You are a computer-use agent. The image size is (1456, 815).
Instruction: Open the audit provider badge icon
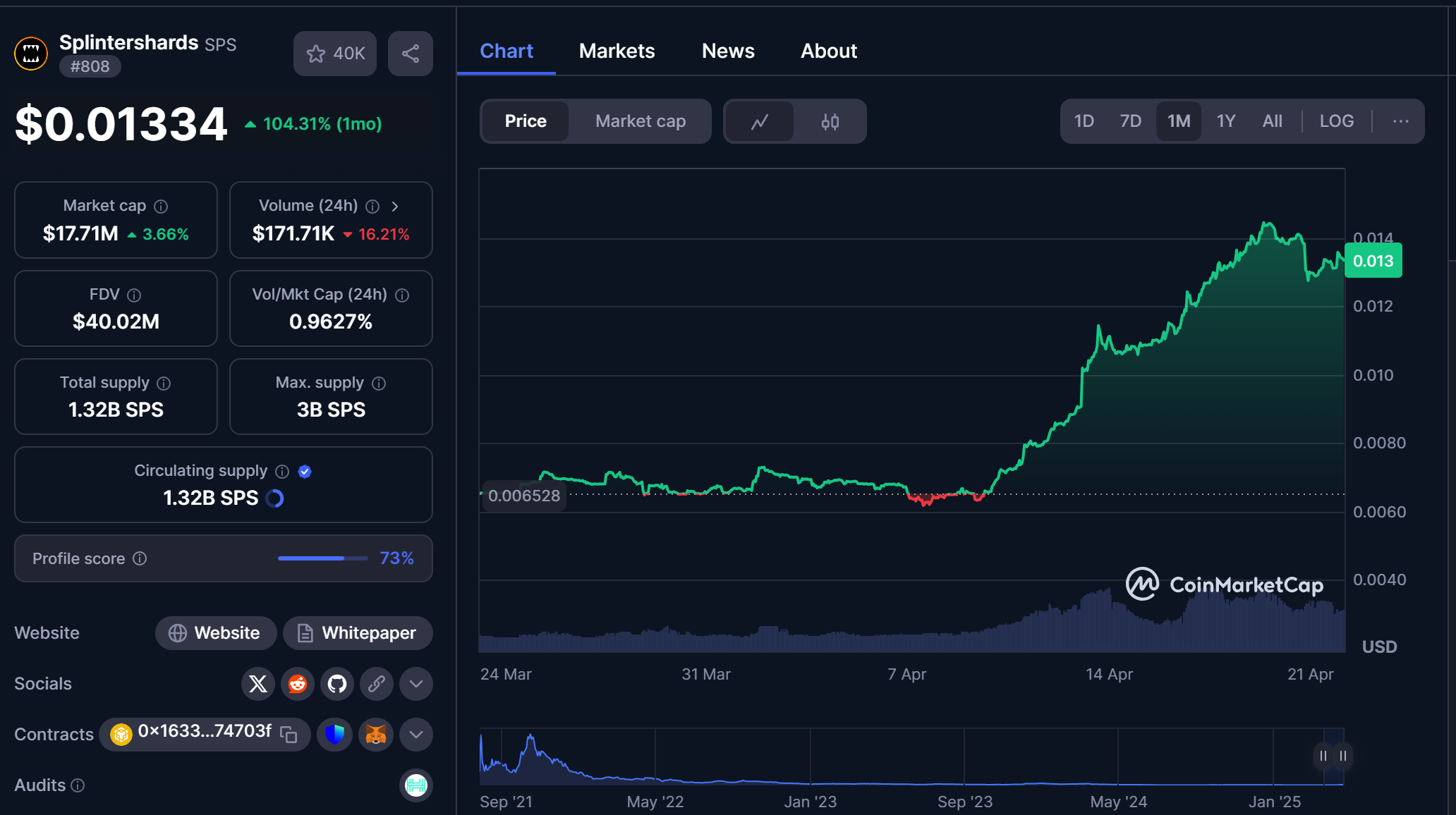coord(416,785)
